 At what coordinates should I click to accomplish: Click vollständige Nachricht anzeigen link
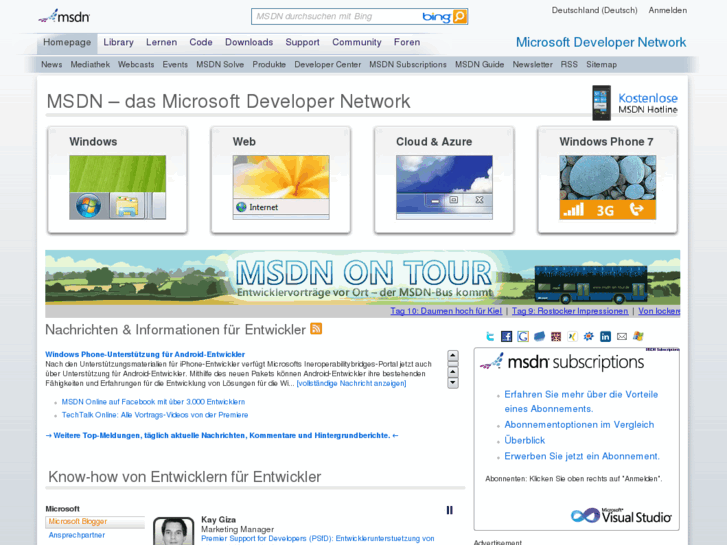click(351, 383)
